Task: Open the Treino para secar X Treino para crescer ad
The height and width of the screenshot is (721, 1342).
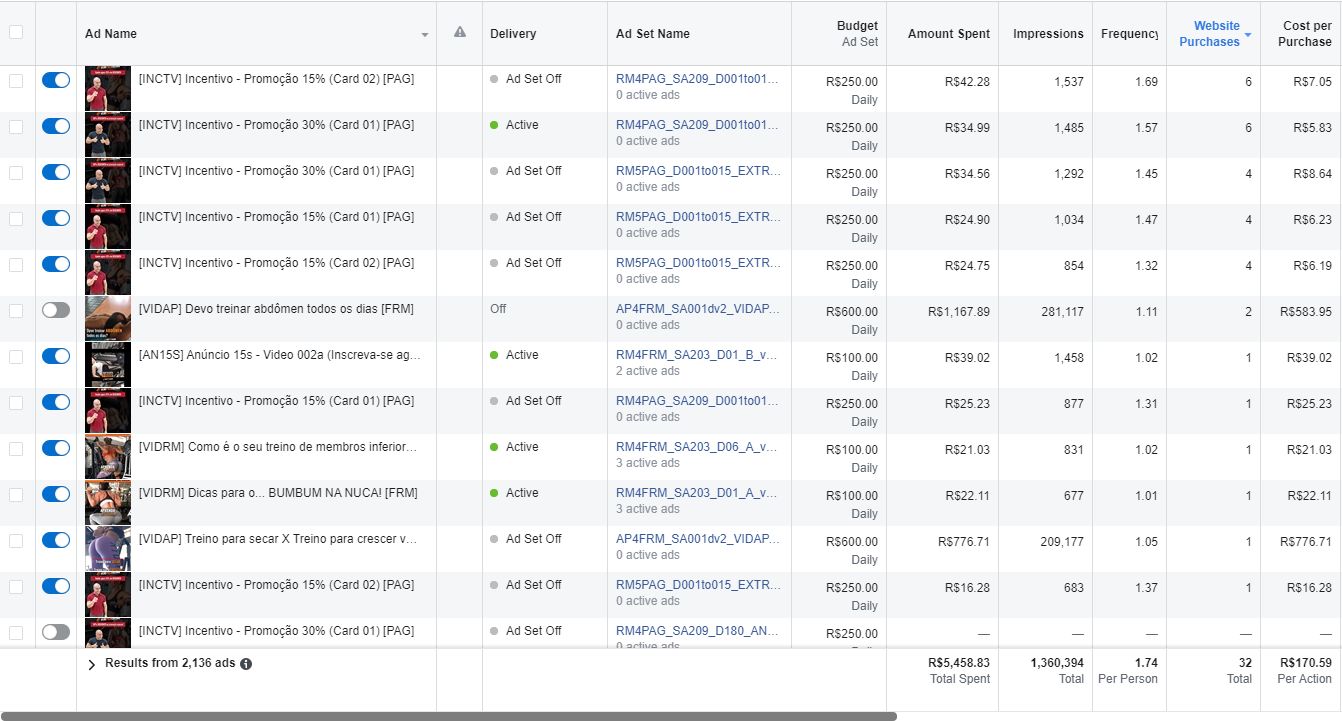Action: point(277,539)
